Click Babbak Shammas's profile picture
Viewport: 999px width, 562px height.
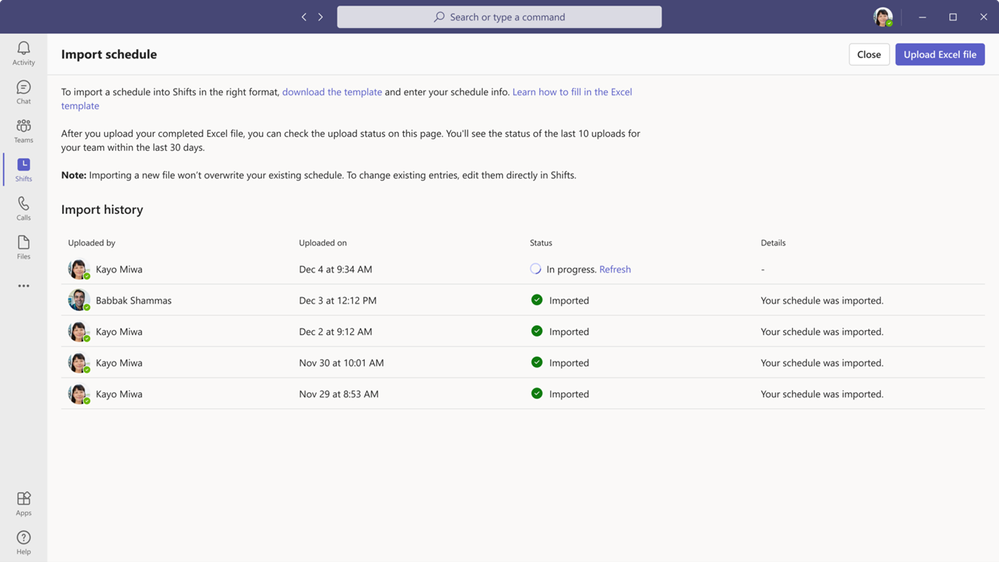point(78,300)
